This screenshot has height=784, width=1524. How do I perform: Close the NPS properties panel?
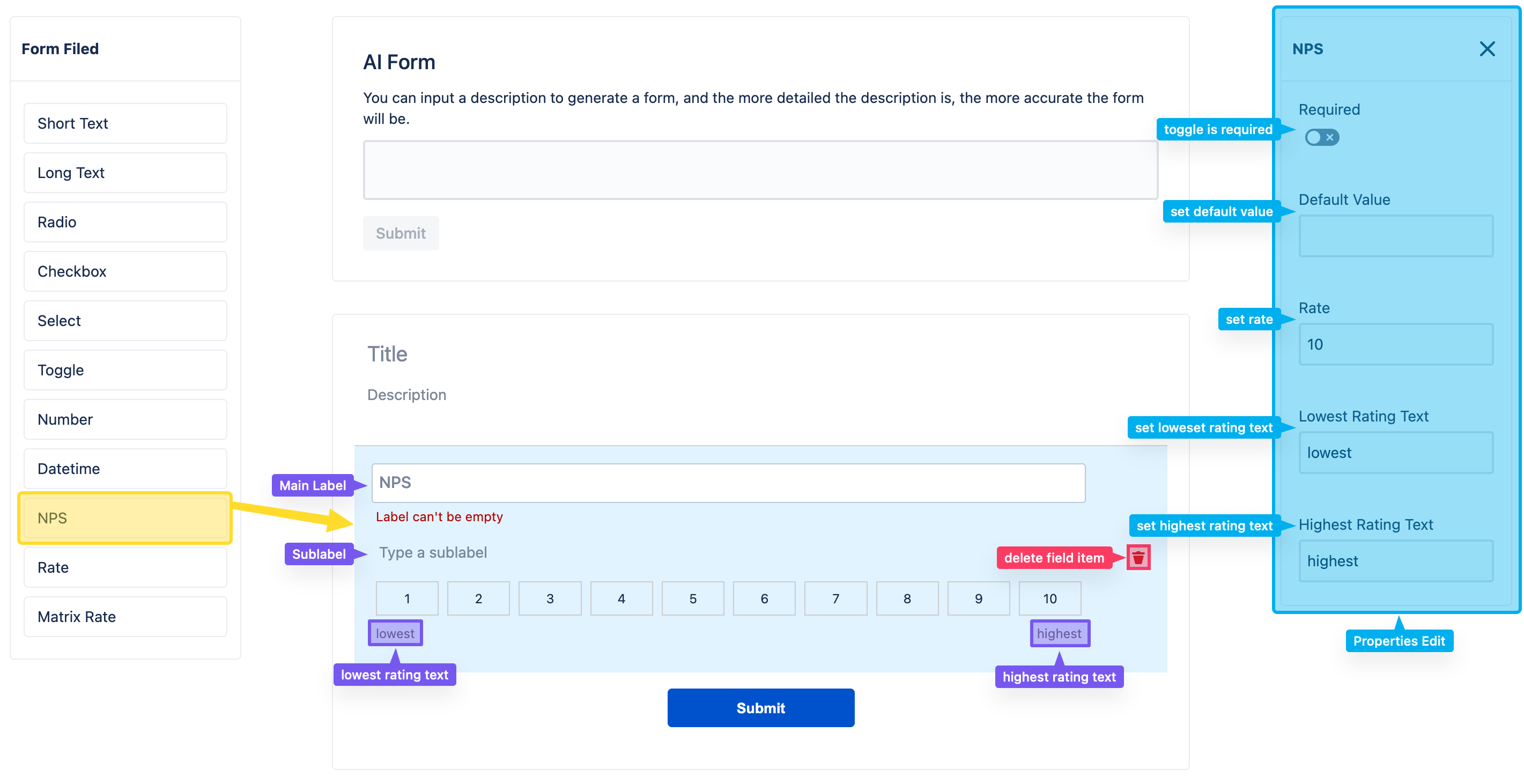pos(1486,49)
